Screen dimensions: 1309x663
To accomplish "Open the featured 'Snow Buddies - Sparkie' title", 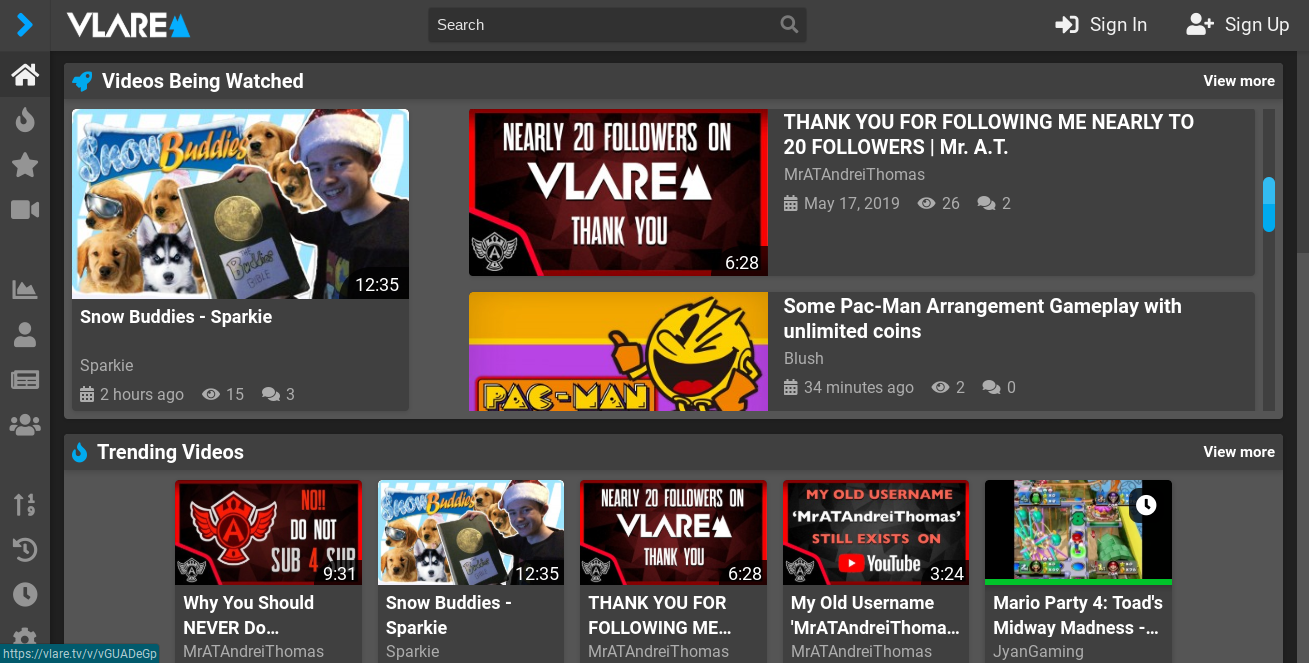I will coord(176,317).
